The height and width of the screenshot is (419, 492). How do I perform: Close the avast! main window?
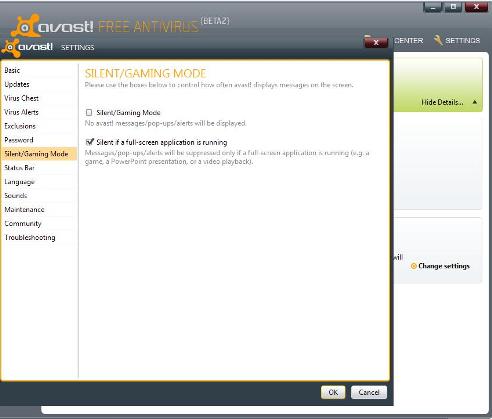pyautogui.click(x=476, y=7)
